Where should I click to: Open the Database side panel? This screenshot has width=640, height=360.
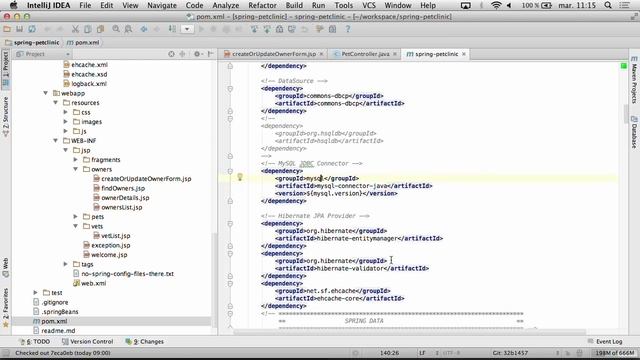click(x=634, y=132)
